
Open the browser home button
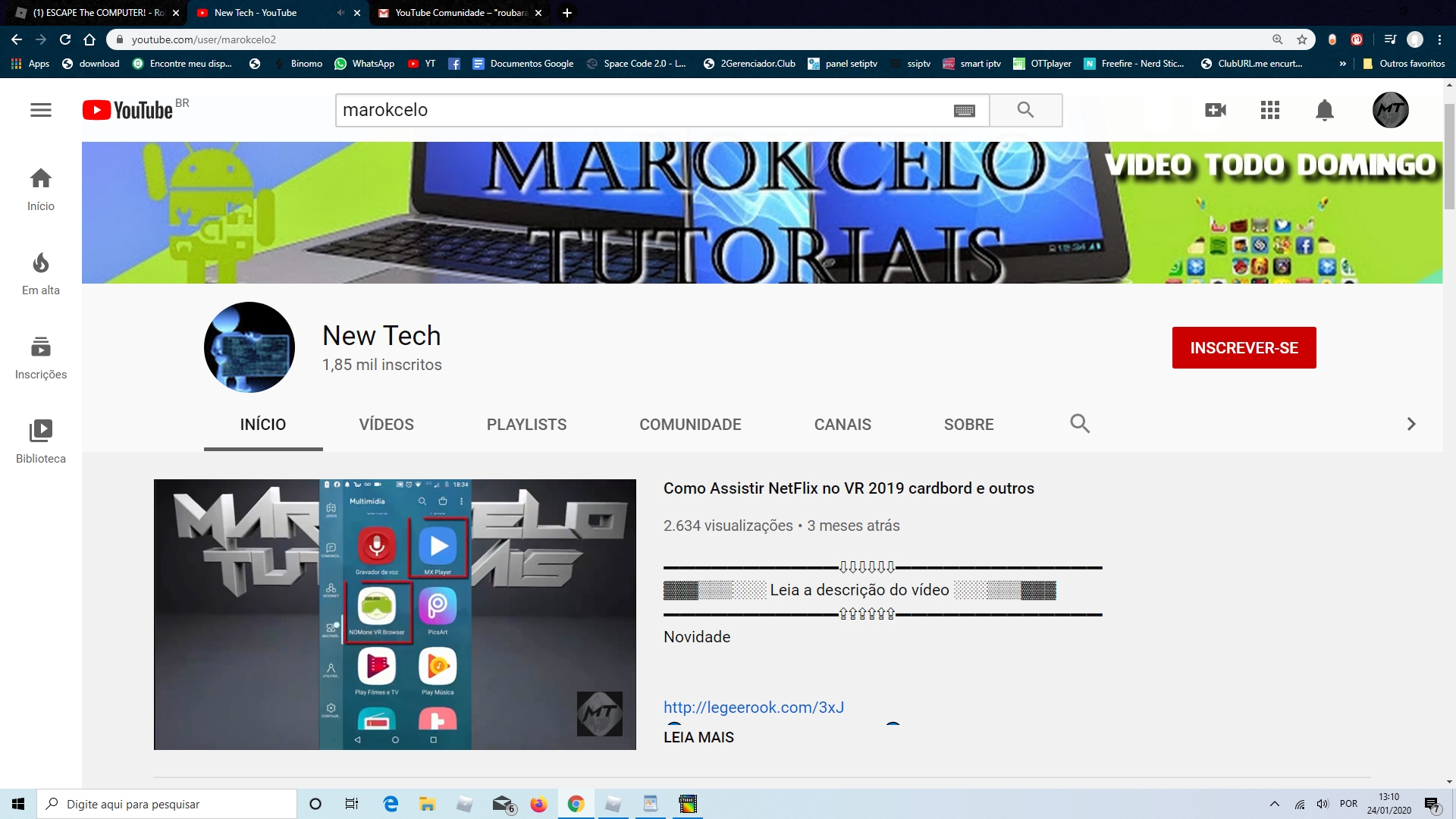89,39
